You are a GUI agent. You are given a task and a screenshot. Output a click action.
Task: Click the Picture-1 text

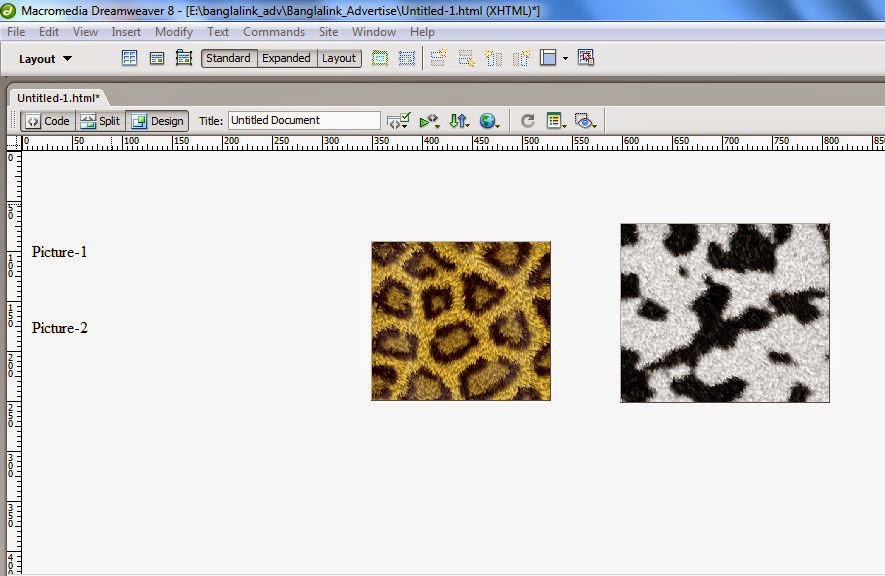[x=60, y=252]
